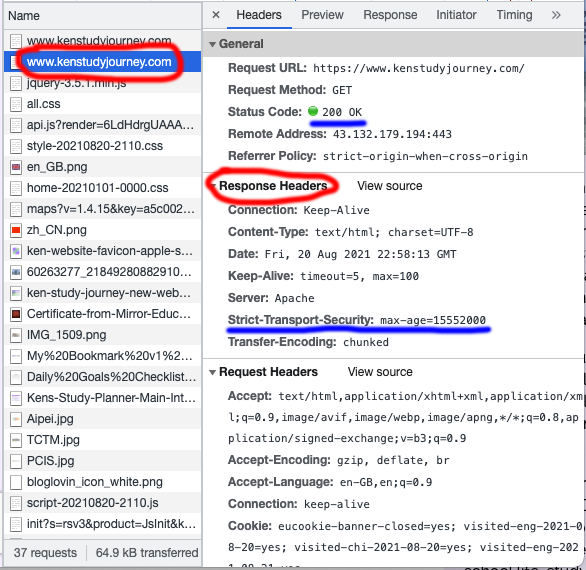Select the all.css request
586x570 pixels.
pos(103,104)
